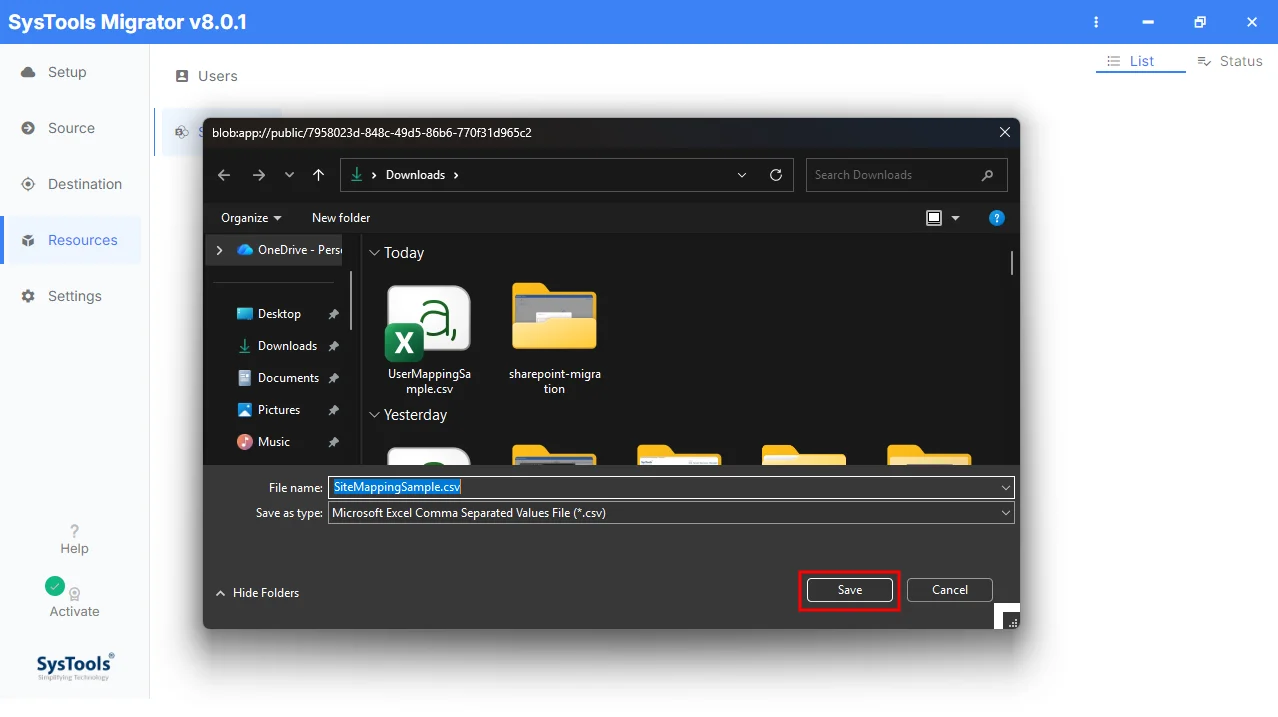Create a New folder
Image resolution: width=1278 pixels, height=717 pixels.
[341, 218]
